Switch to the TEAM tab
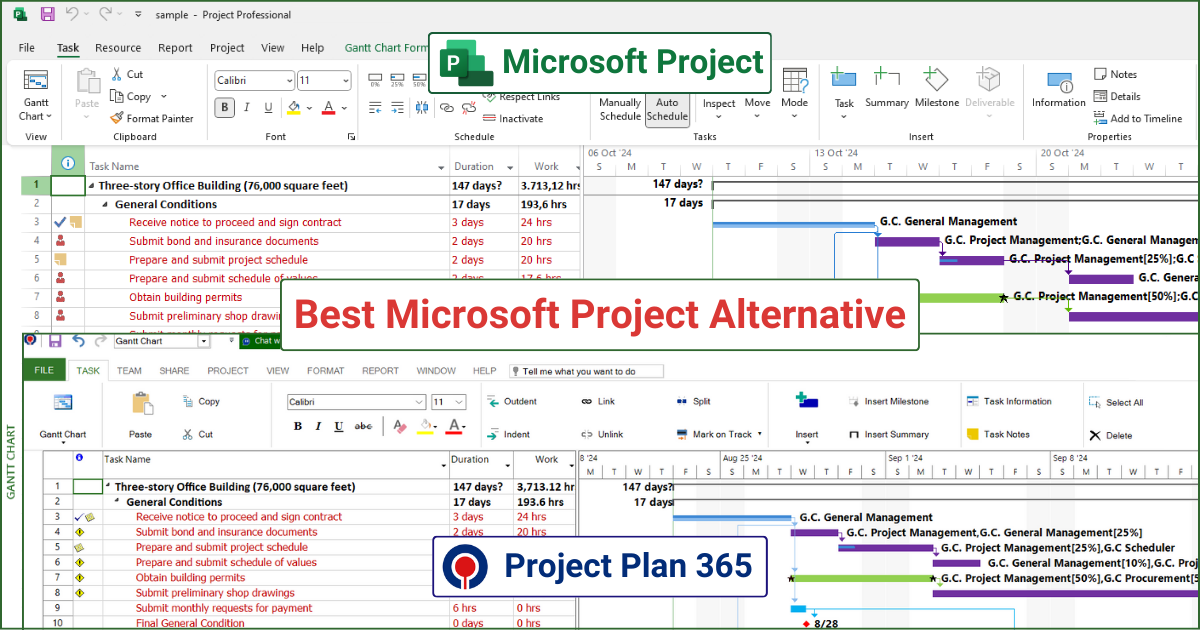This screenshot has width=1200, height=630. [129, 371]
